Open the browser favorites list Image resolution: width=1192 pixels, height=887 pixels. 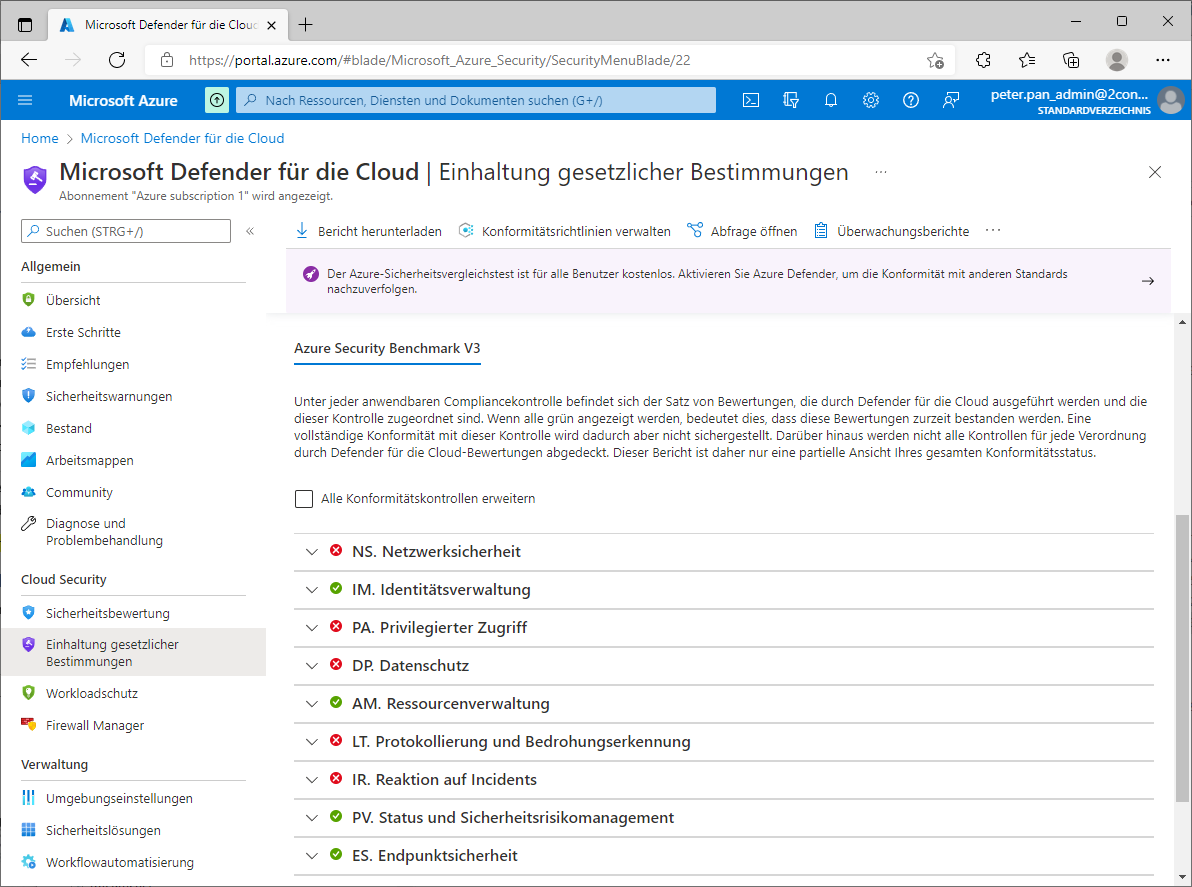1027,60
